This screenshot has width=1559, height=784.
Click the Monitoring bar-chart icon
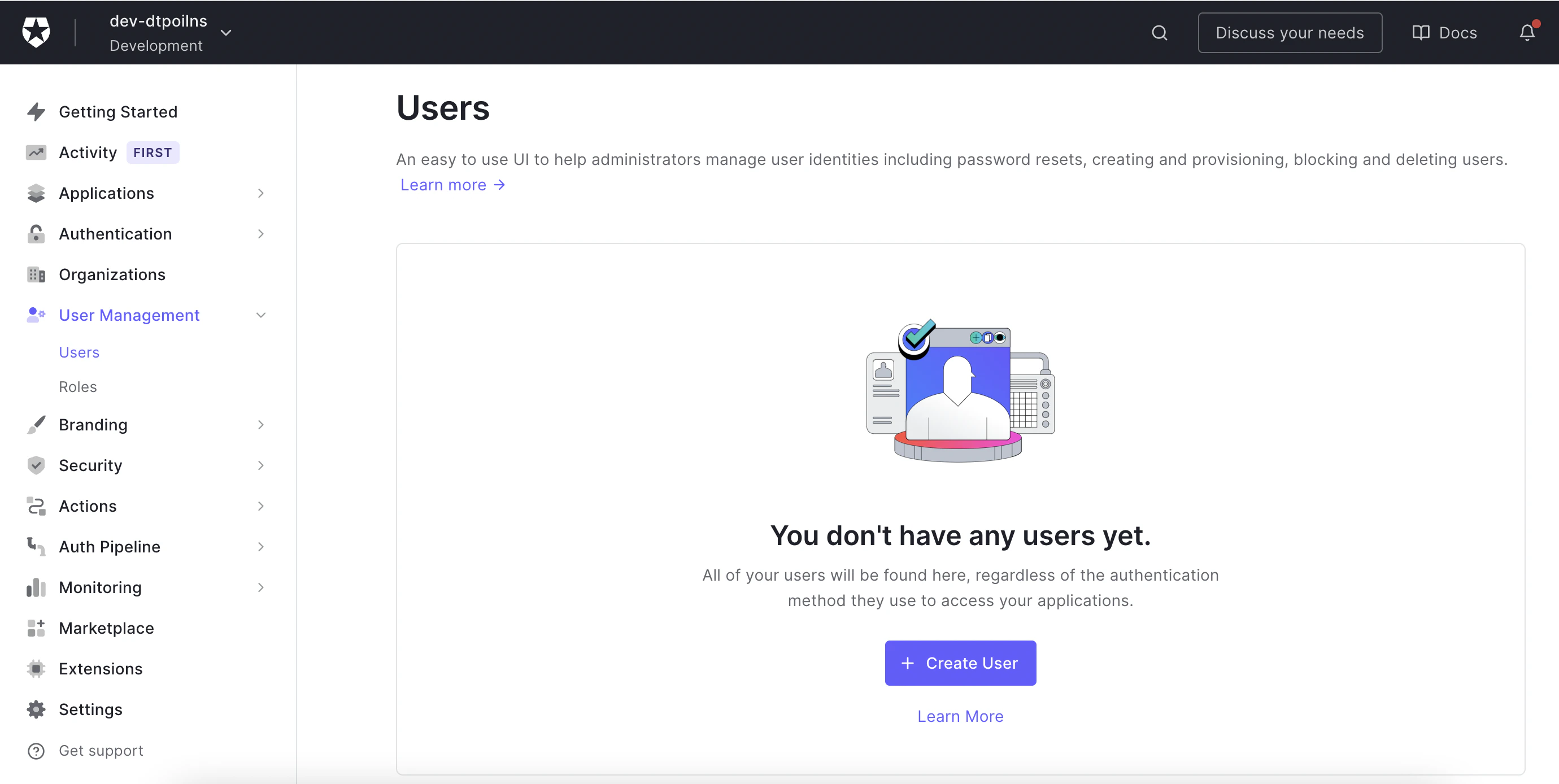[x=36, y=587]
